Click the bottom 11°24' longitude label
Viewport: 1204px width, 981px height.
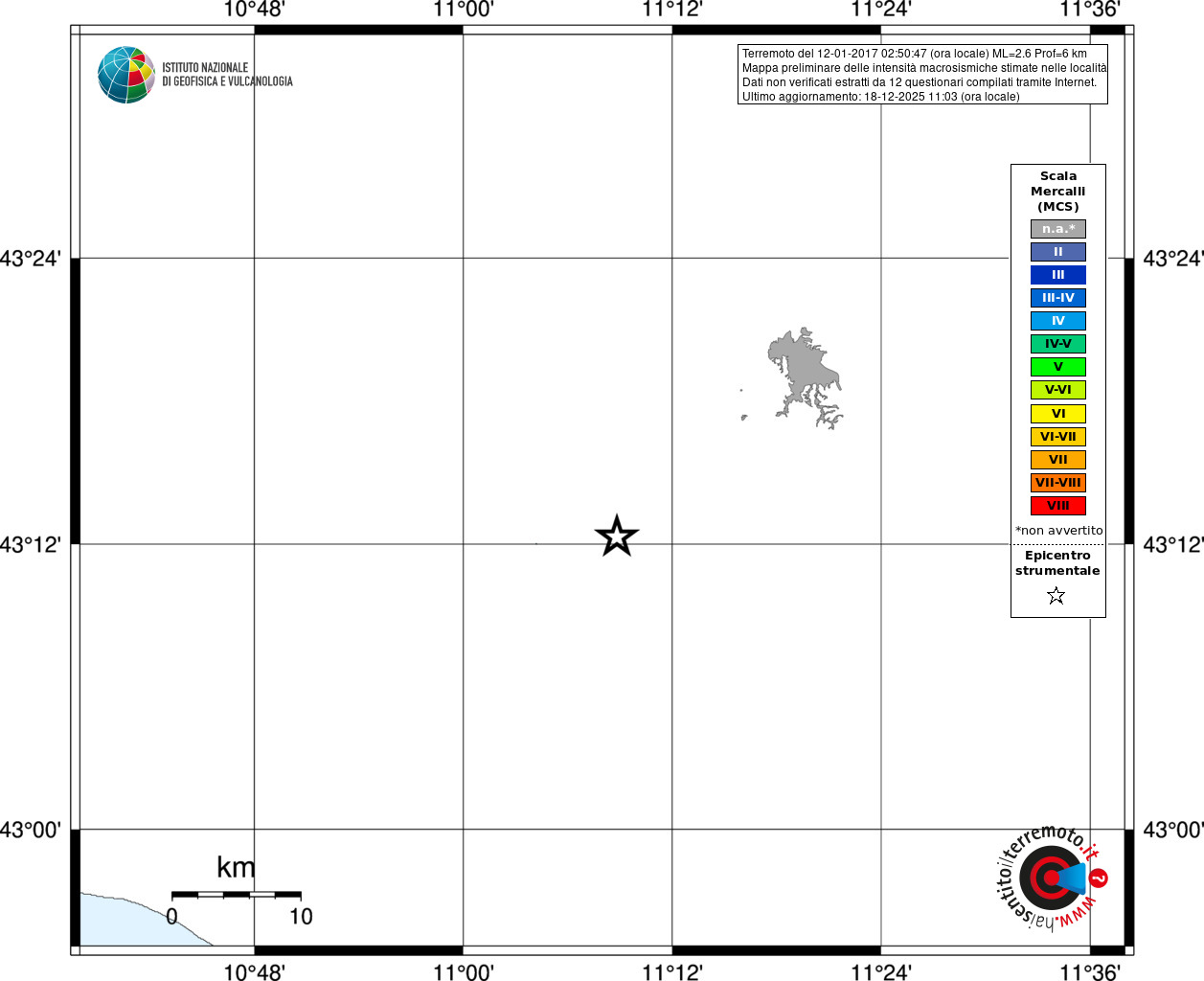pyautogui.click(x=881, y=971)
